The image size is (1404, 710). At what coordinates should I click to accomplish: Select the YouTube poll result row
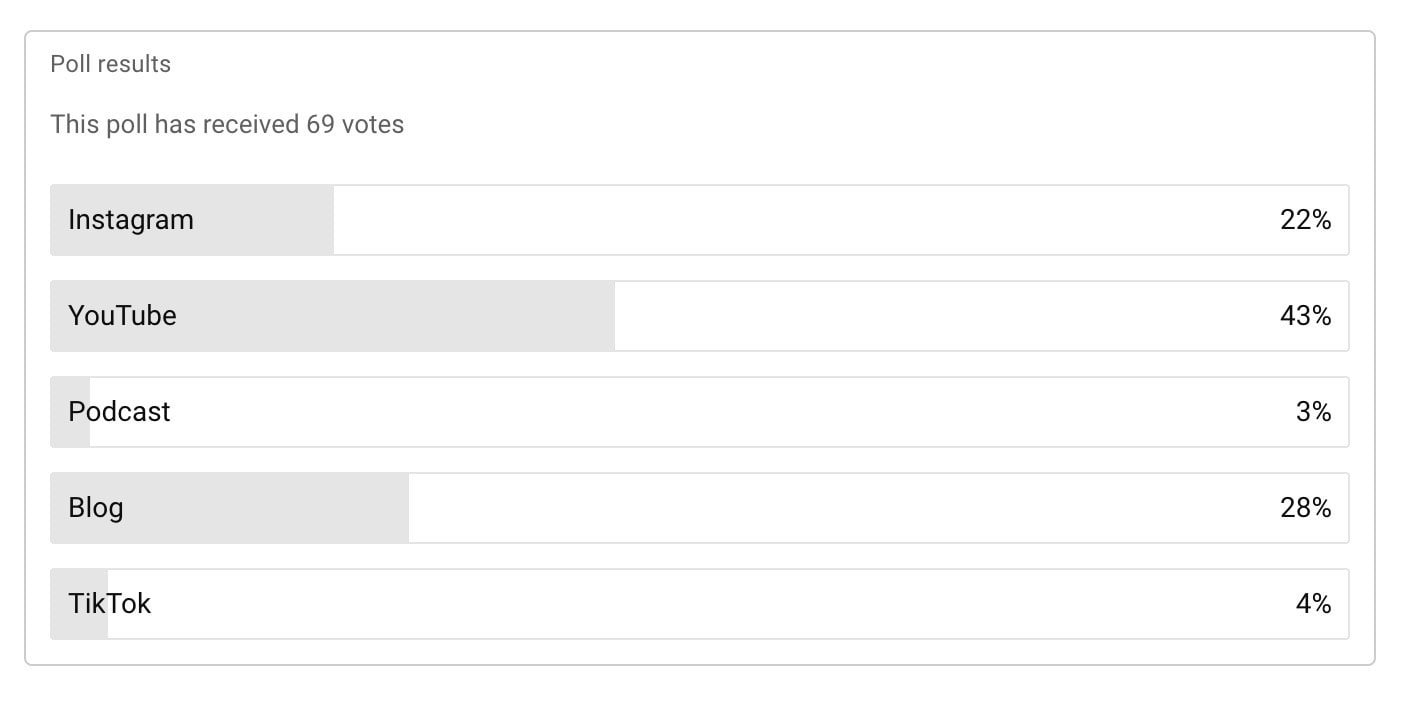(x=700, y=316)
